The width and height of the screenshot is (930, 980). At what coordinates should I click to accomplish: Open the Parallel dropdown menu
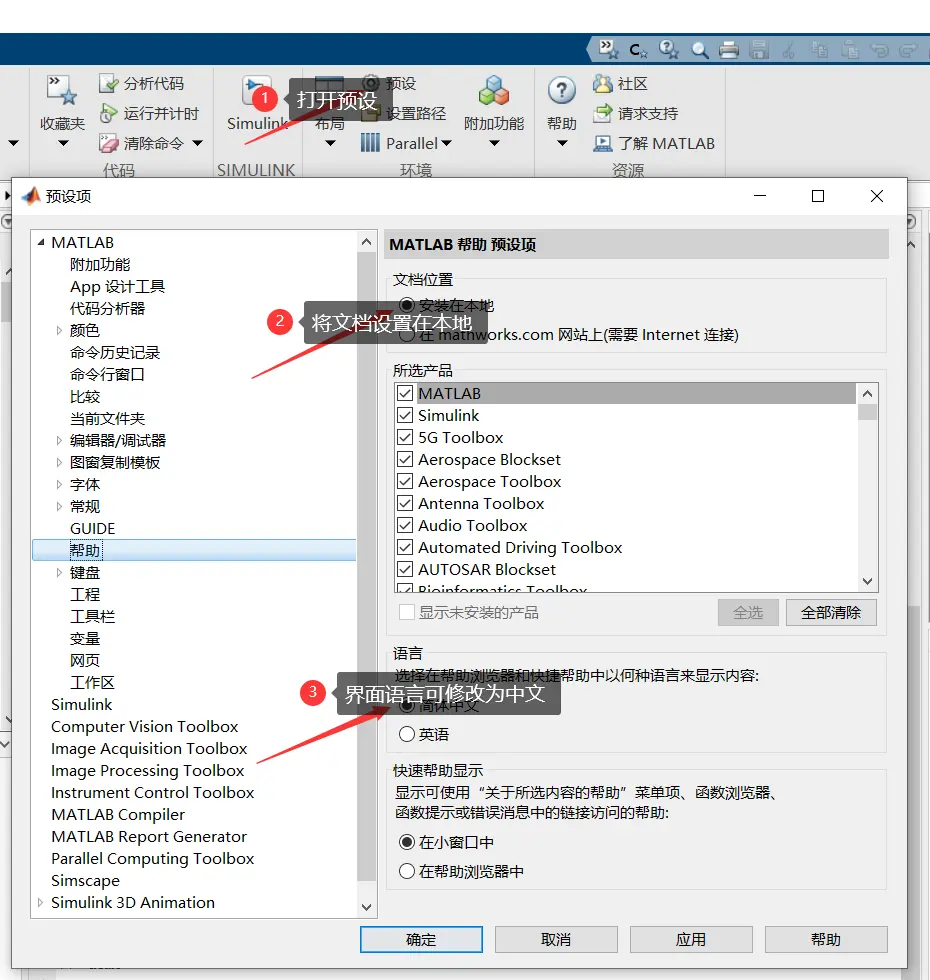point(446,143)
